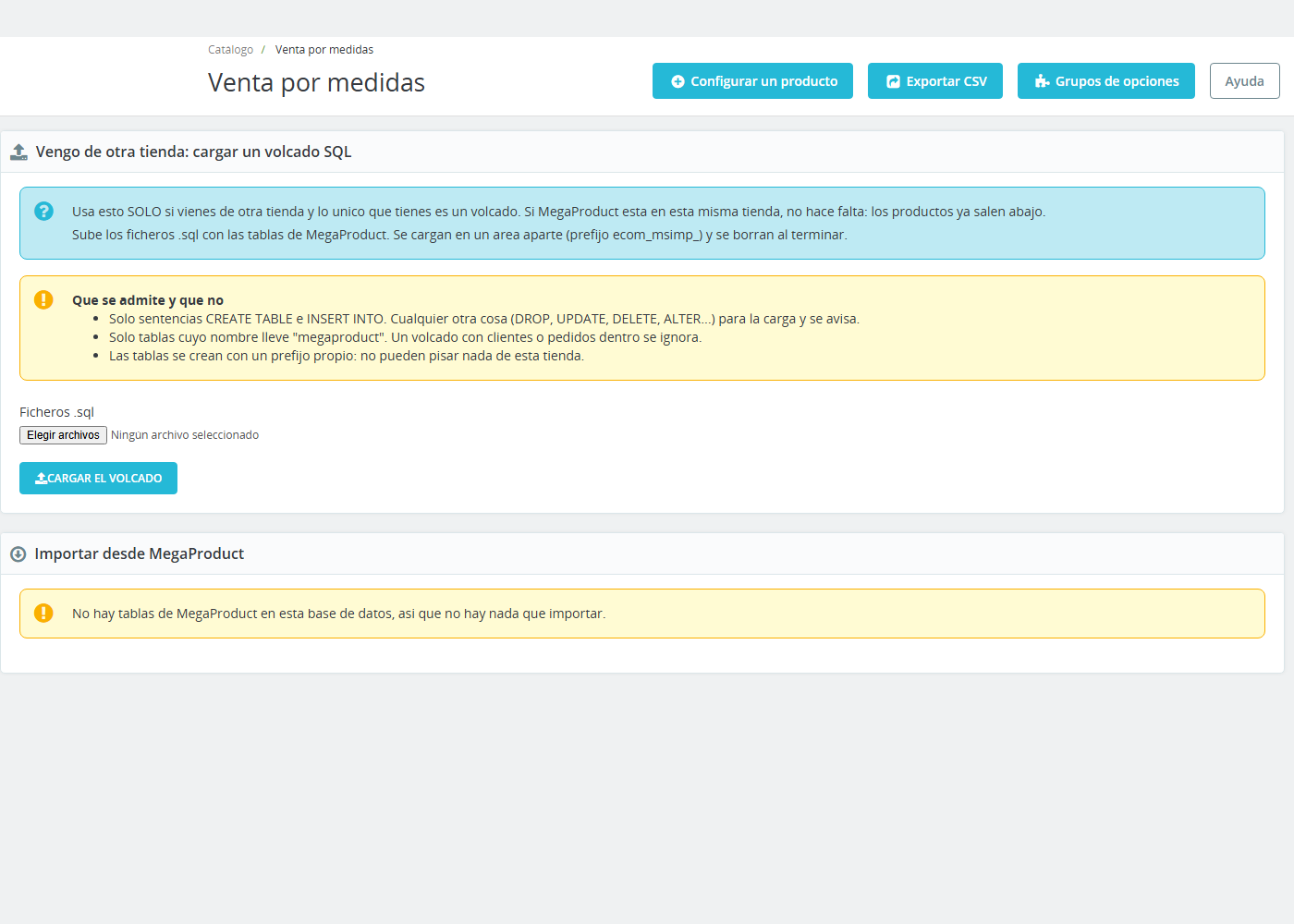Click the download icon next to Importar desde MegaProduct
1294x924 pixels.
tap(18, 554)
